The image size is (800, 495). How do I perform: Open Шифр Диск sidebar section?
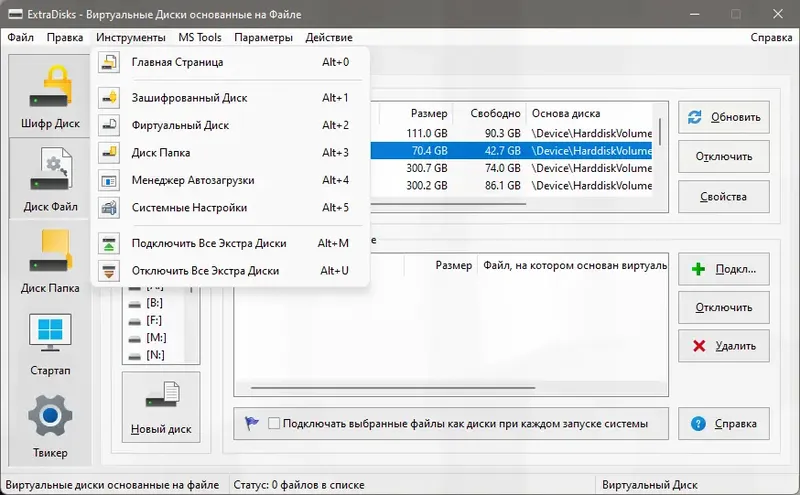(50, 96)
